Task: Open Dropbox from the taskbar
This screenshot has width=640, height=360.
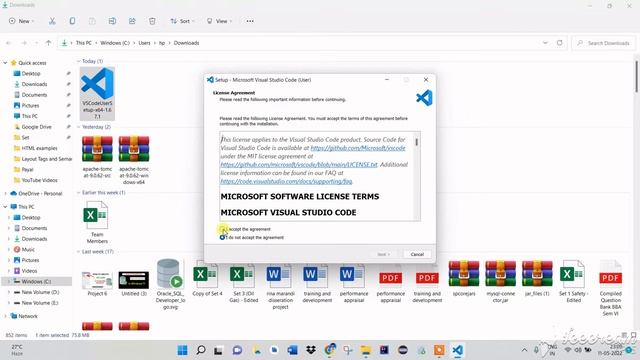Action: click(311, 350)
